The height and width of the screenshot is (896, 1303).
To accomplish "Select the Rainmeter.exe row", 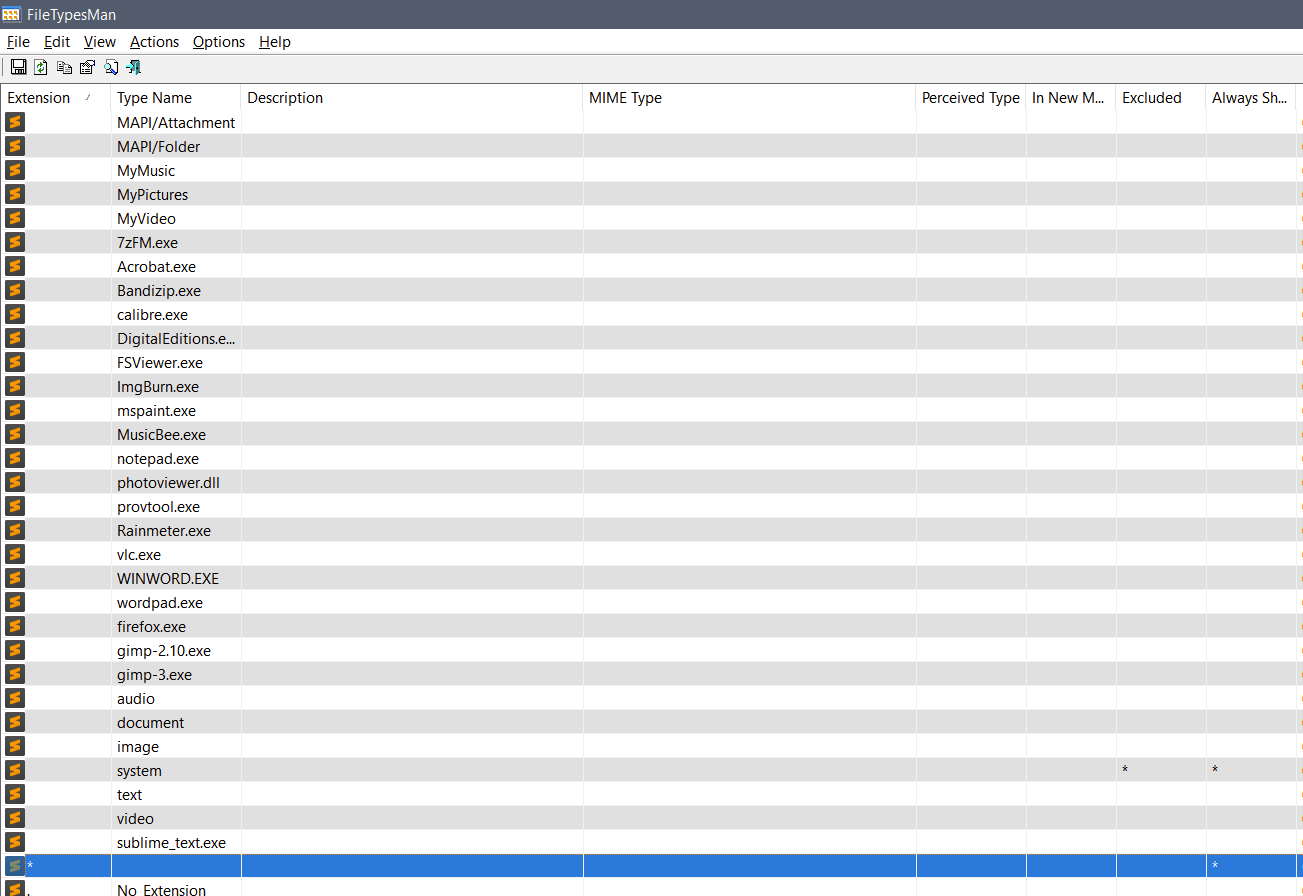I will click(651, 530).
